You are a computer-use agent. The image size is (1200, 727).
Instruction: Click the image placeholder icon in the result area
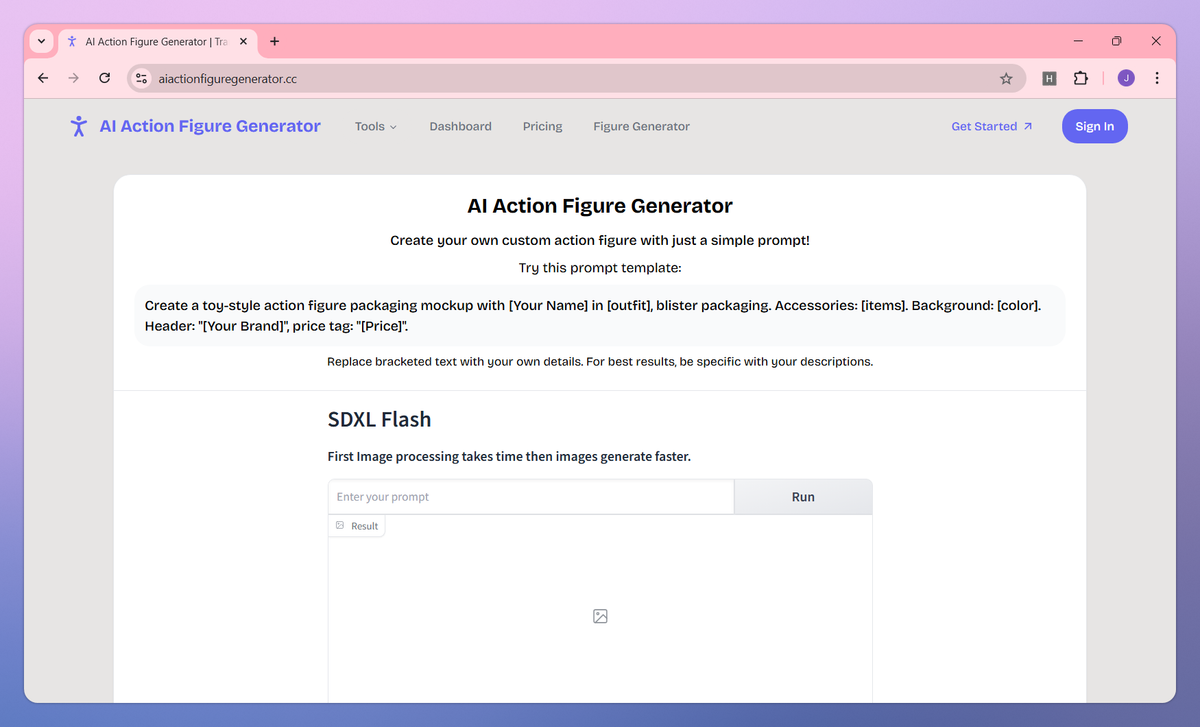click(600, 616)
